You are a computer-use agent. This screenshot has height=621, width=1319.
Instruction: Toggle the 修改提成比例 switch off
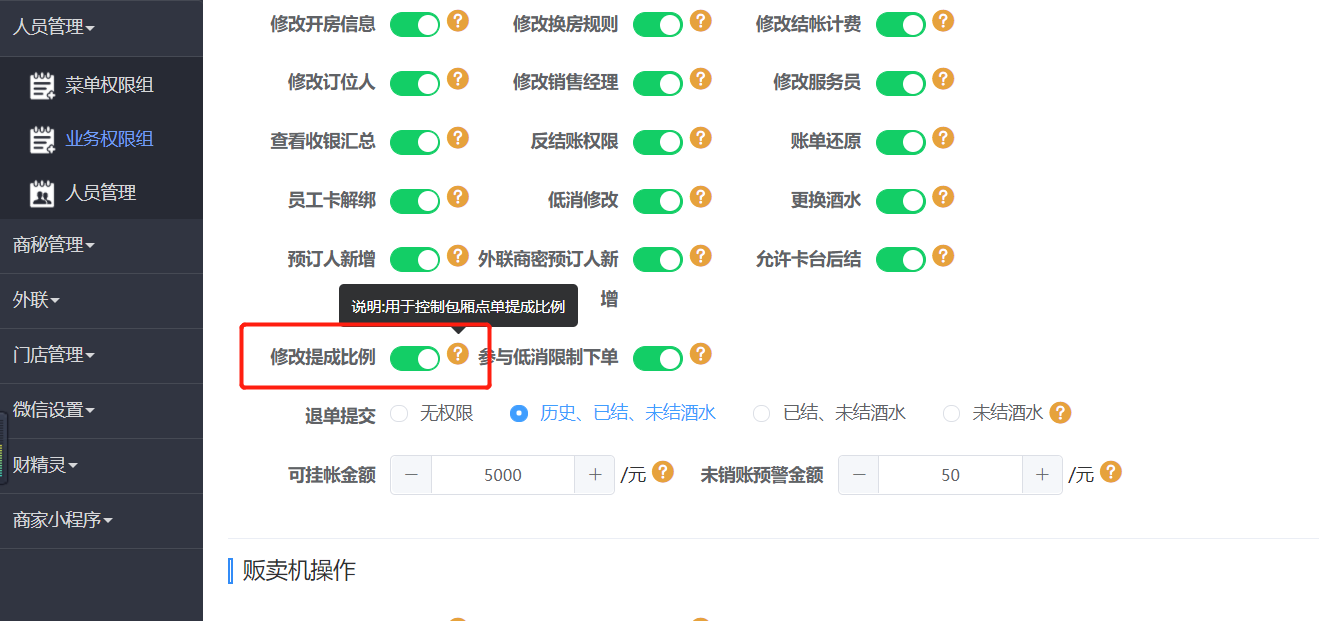click(x=415, y=358)
